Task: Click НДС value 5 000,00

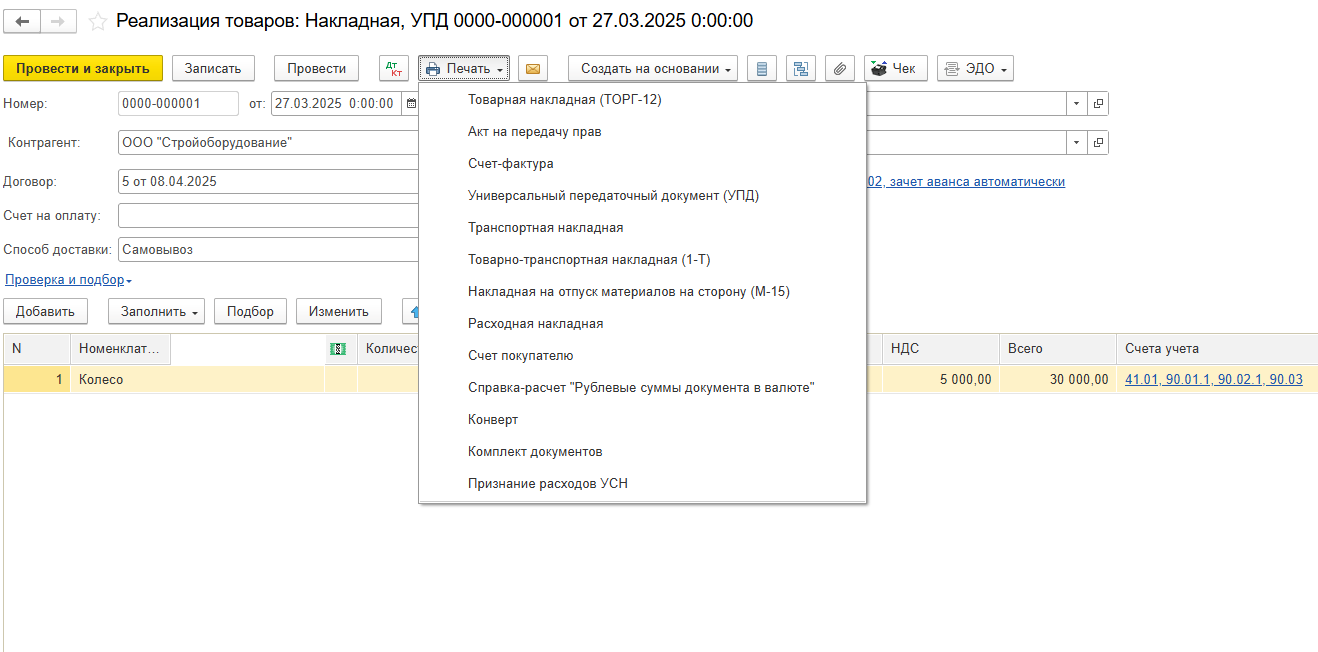Action: (940, 379)
